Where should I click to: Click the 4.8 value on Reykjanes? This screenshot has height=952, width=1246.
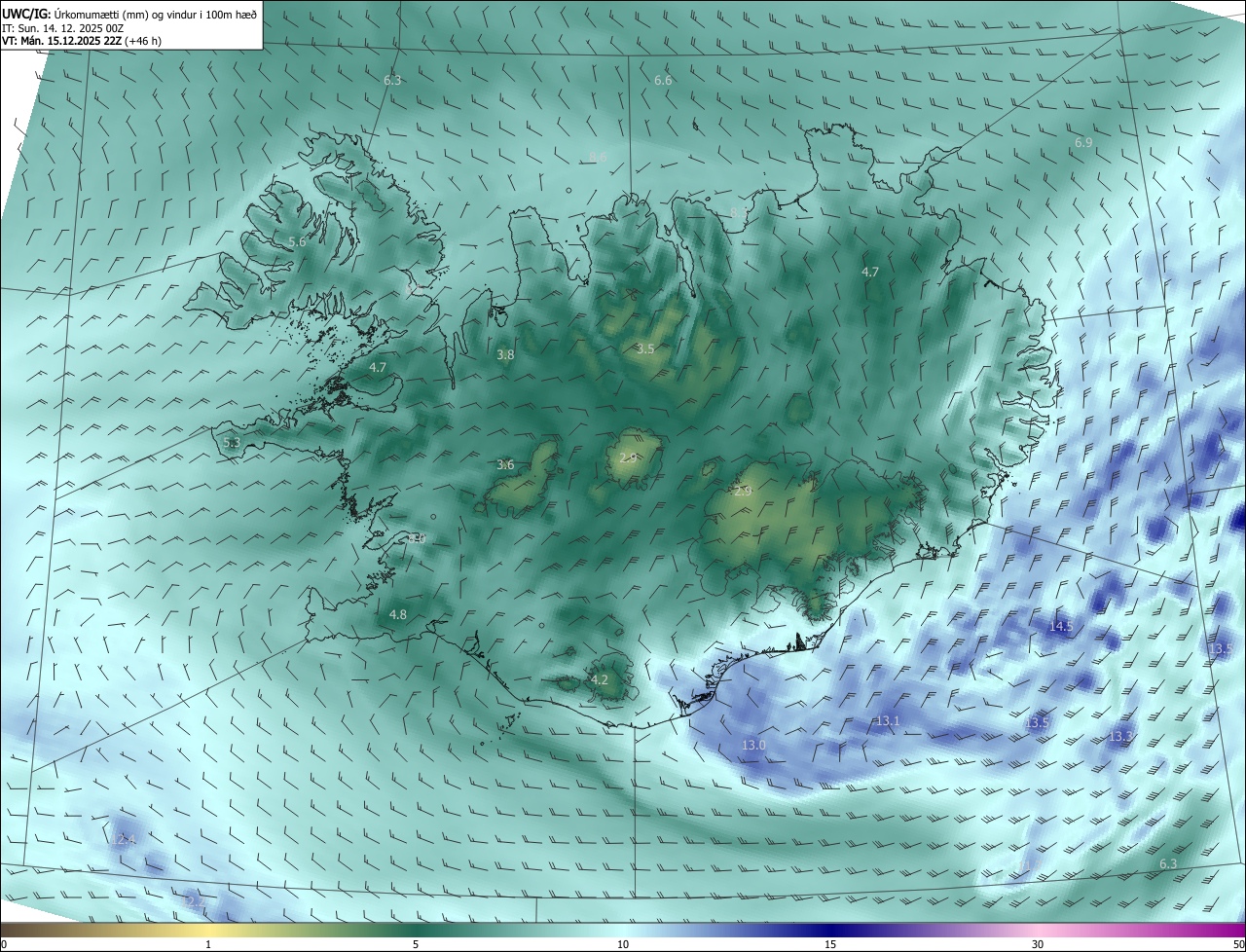pyautogui.click(x=398, y=614)
